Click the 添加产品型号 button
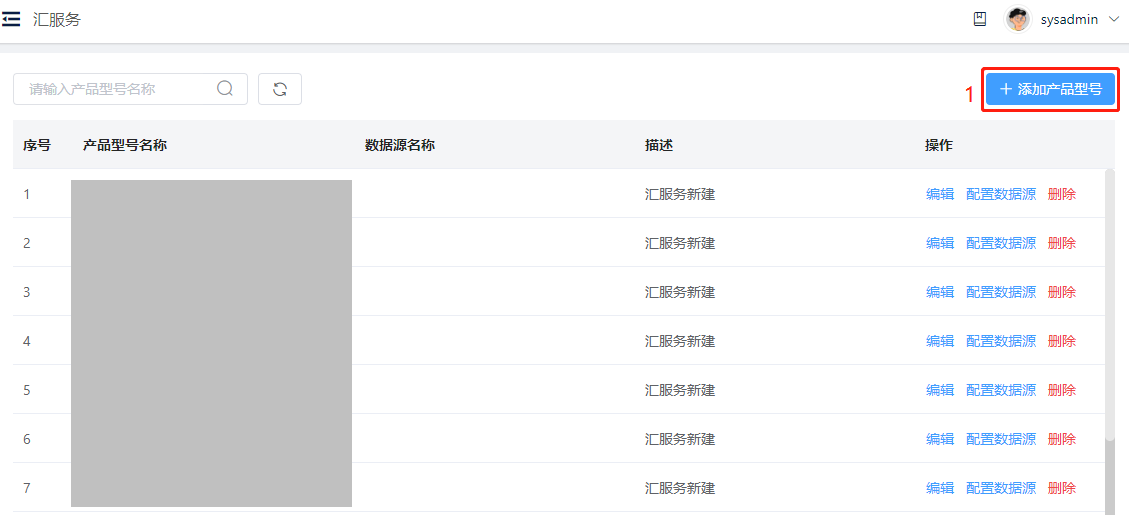Screen dimensions: 1129x515 point(1051,89)
